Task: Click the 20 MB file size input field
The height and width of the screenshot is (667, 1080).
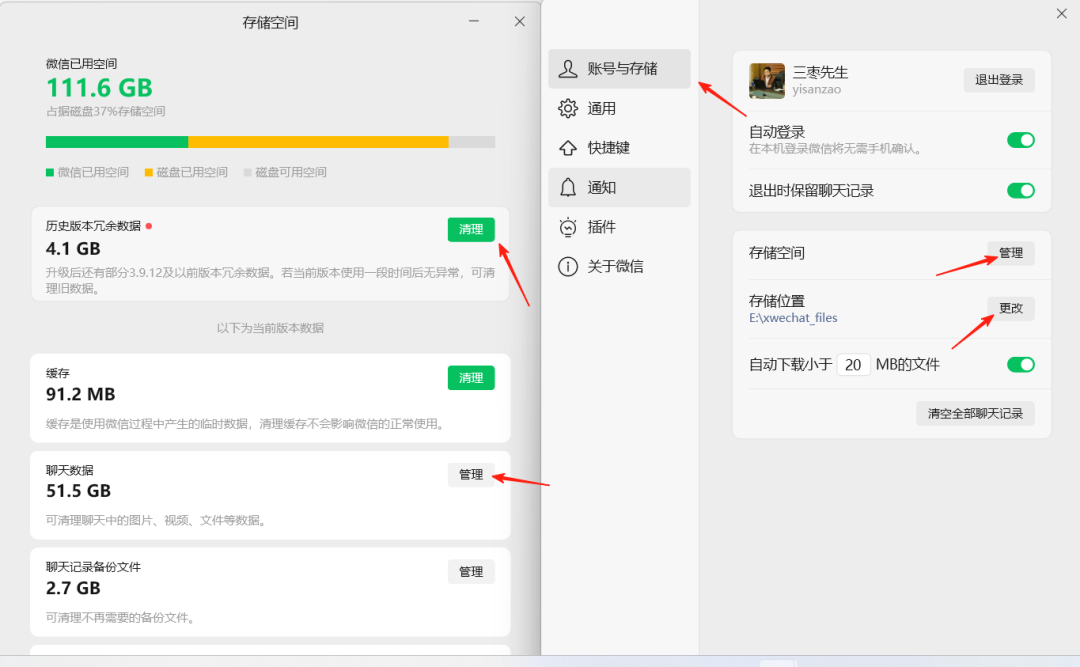Action: coord(854,364)
